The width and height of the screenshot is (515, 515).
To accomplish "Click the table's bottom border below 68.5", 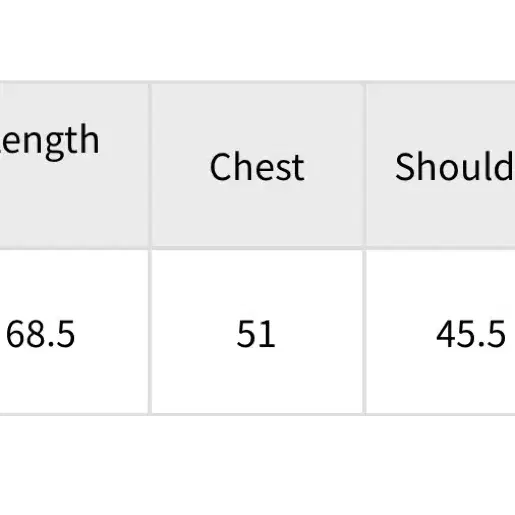I will pos(74,414).
